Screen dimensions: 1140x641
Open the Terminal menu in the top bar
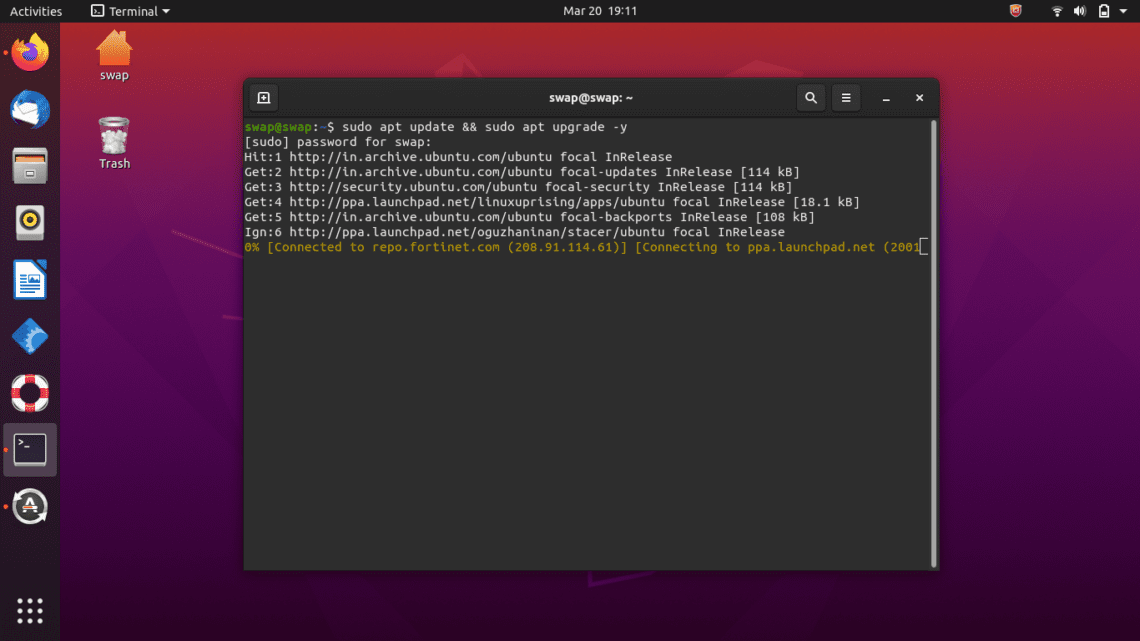point(130,11)
